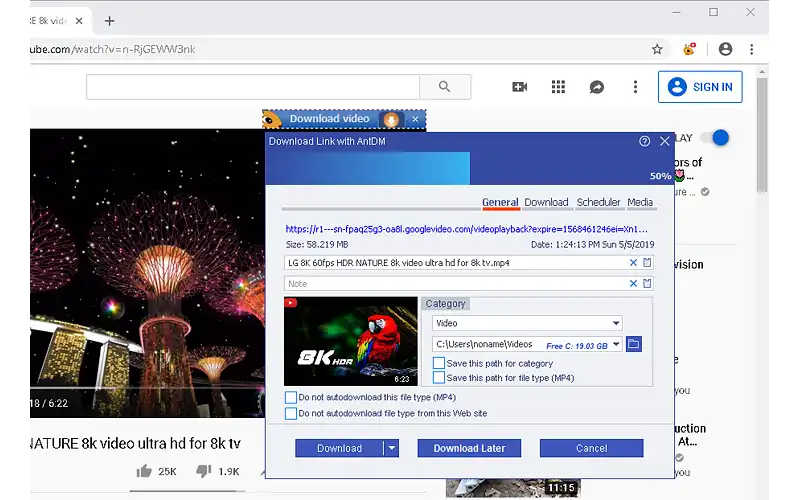This screenshot has height=500, width=800.
Task: Click the 'Free C: 19.03 GB' text
Action: coord(577,346)
